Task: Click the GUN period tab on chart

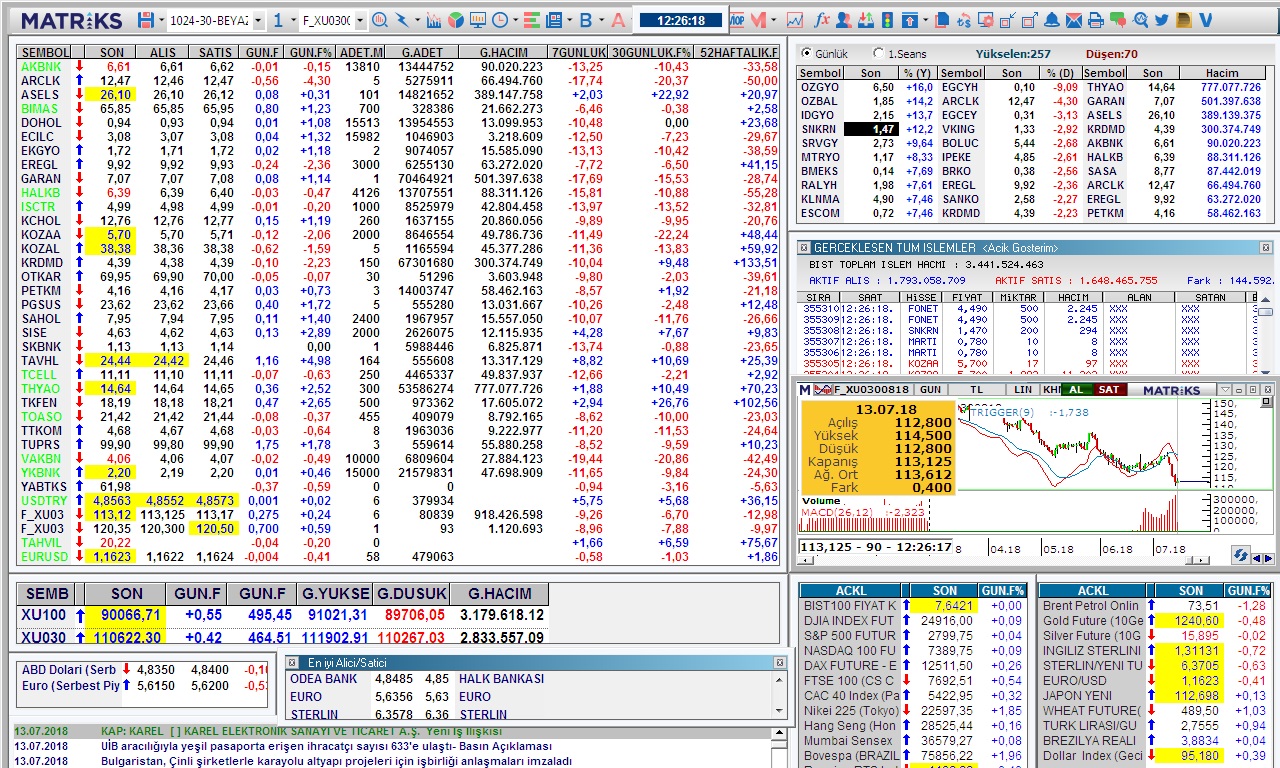Action: pos(930,389)
